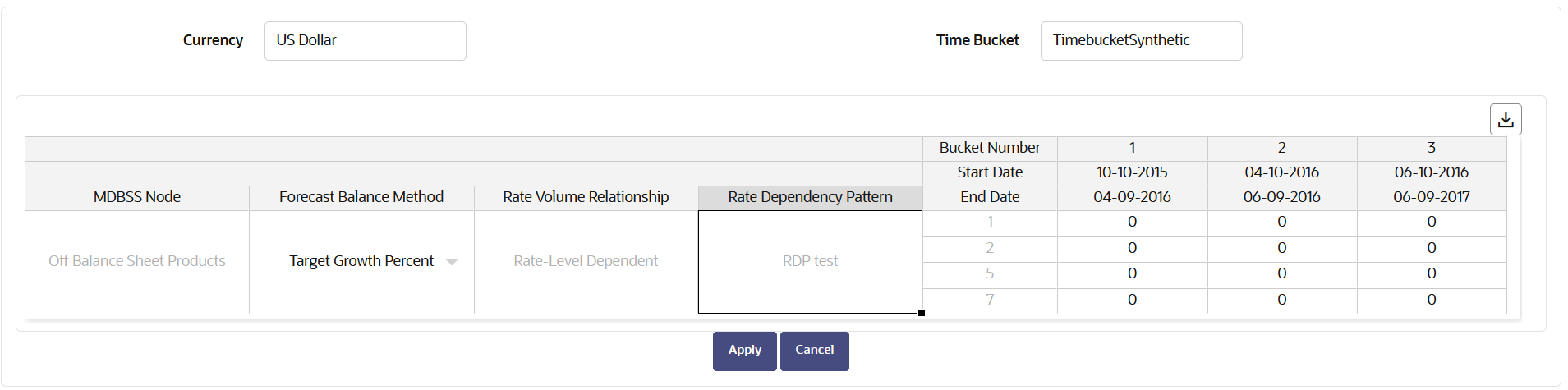1568x390 pixels.
Task: Select the RDP test cell
Action: tap(810, 261)
